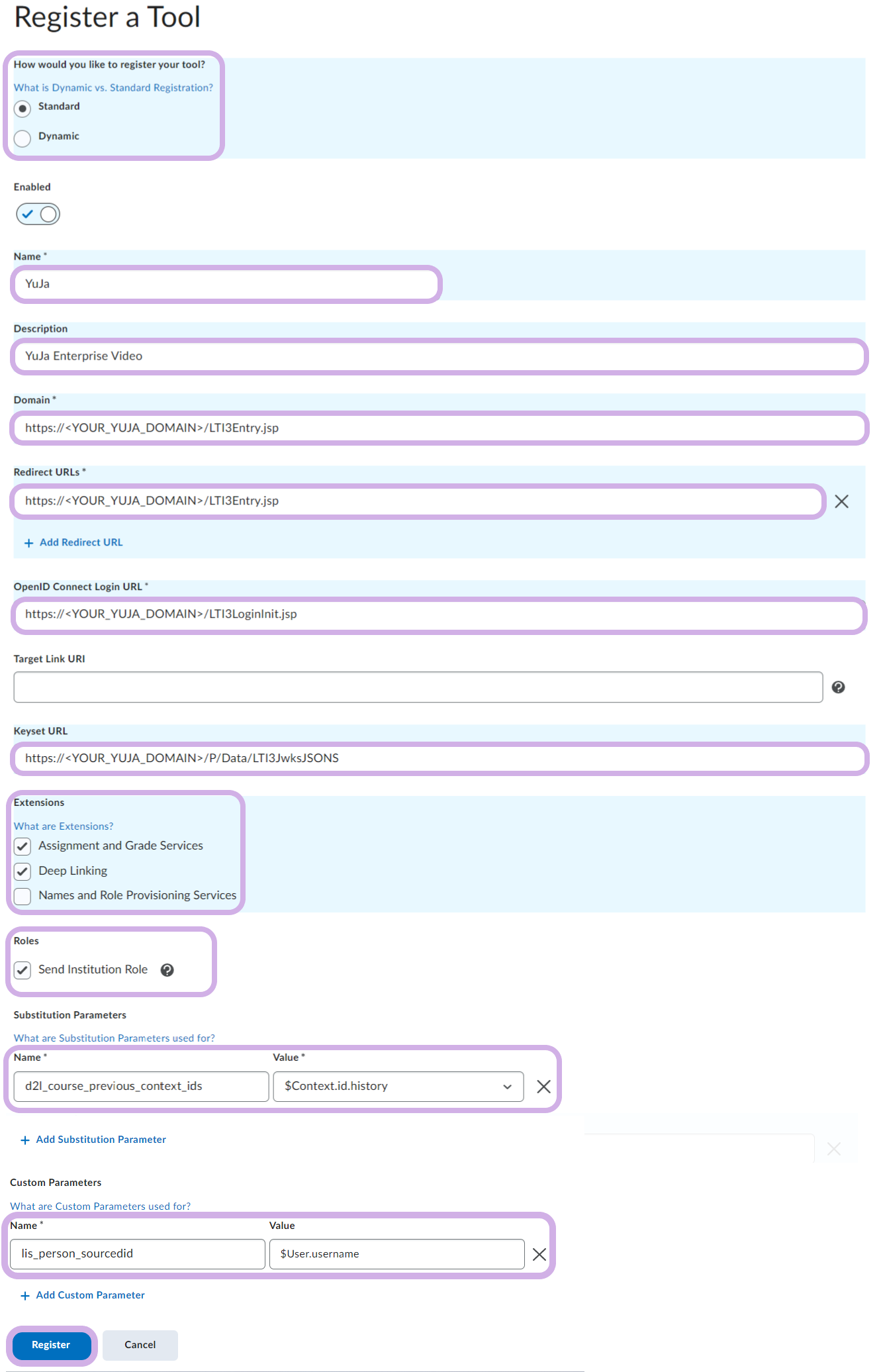The width and height of the screenshot is (881, 1372).
Task: Check Names and Role Provisioning Services
Action: pos(23,896)
